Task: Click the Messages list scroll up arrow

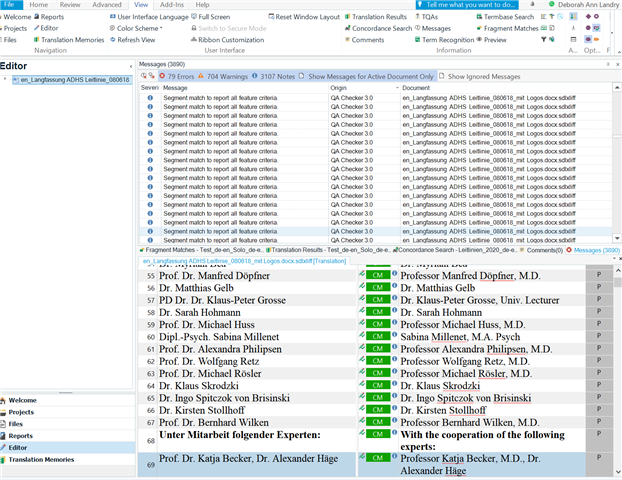Action: (x=617, y=87)
